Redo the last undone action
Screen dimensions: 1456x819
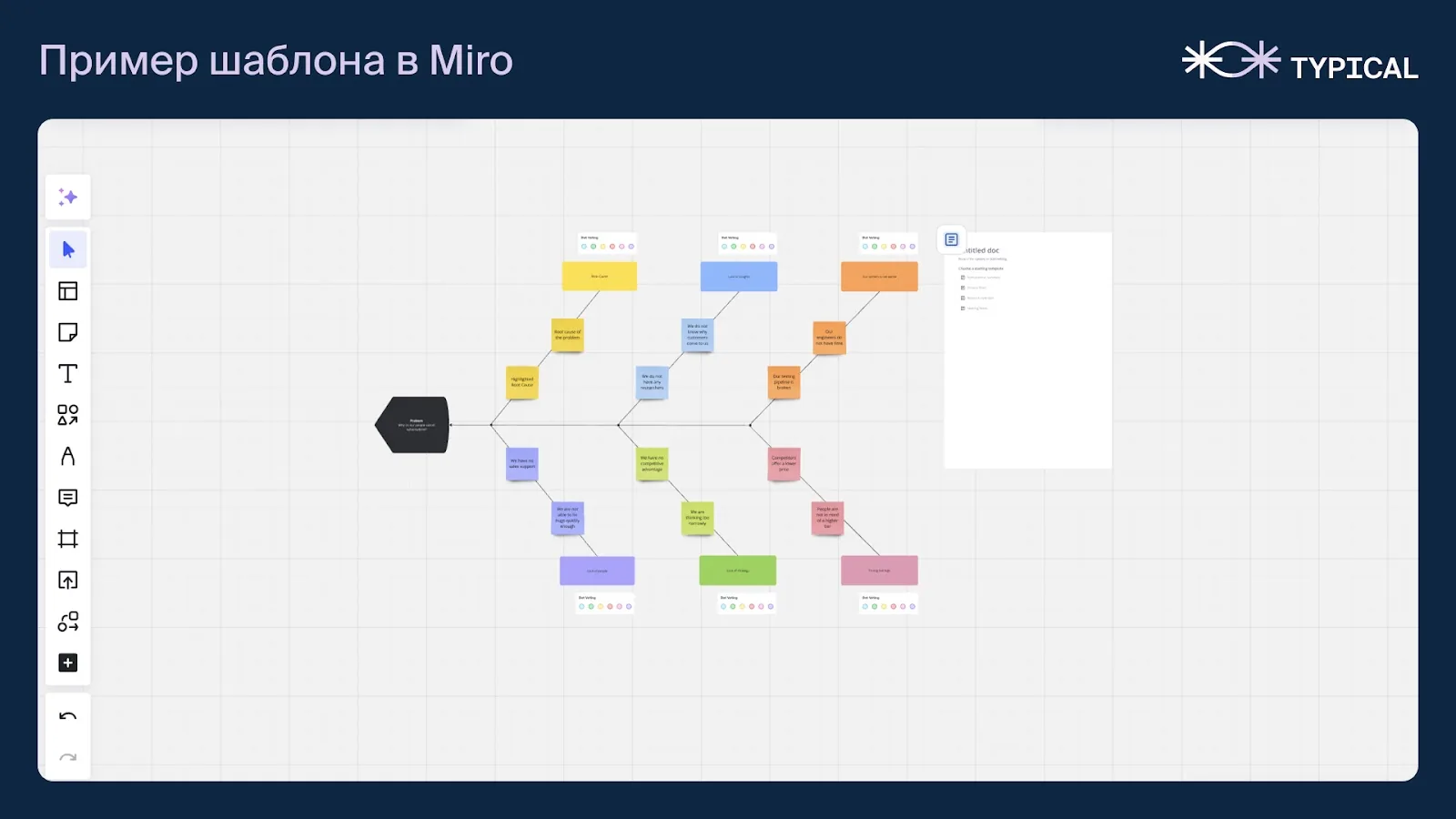click(x=68, y=757)
